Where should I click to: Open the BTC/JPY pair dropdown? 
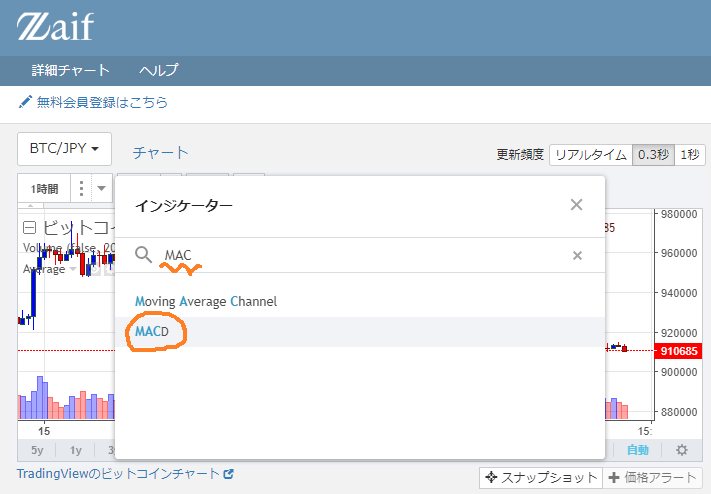(x=64, y=149)
